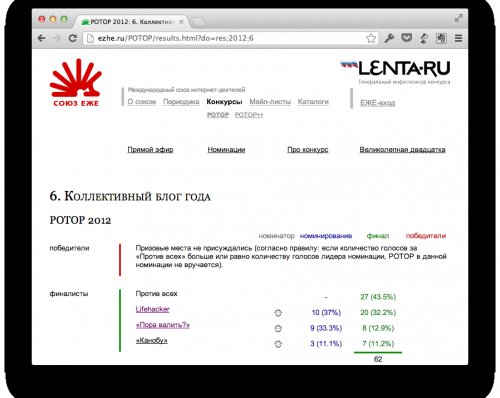
Task: Click the Союз ЕЖЕ hedgehog logo
Action: (76, 83)
